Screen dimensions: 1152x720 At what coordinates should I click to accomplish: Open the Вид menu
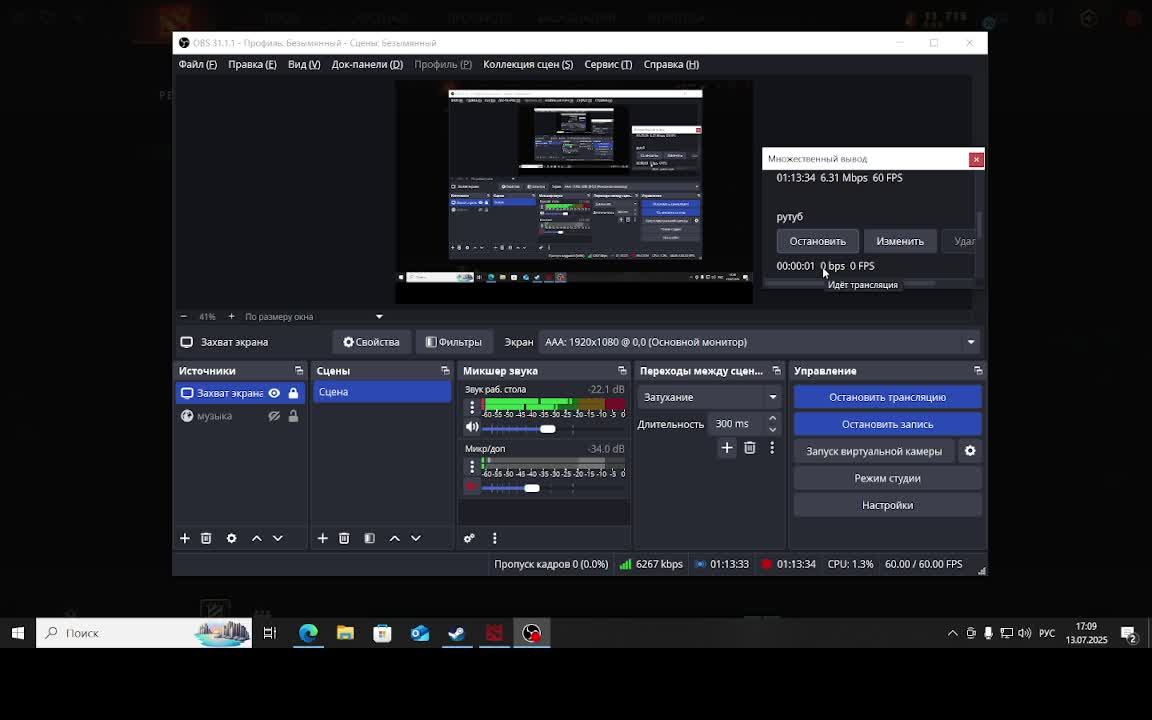point(304,65)
